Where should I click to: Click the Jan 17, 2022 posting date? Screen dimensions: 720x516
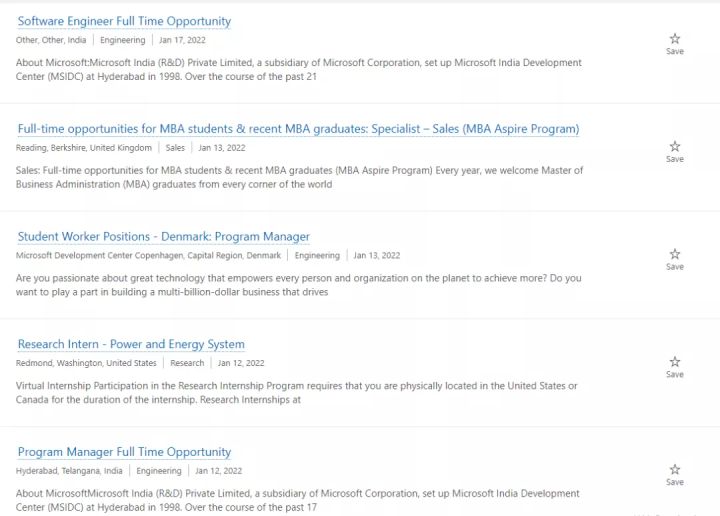pos(181,40)
